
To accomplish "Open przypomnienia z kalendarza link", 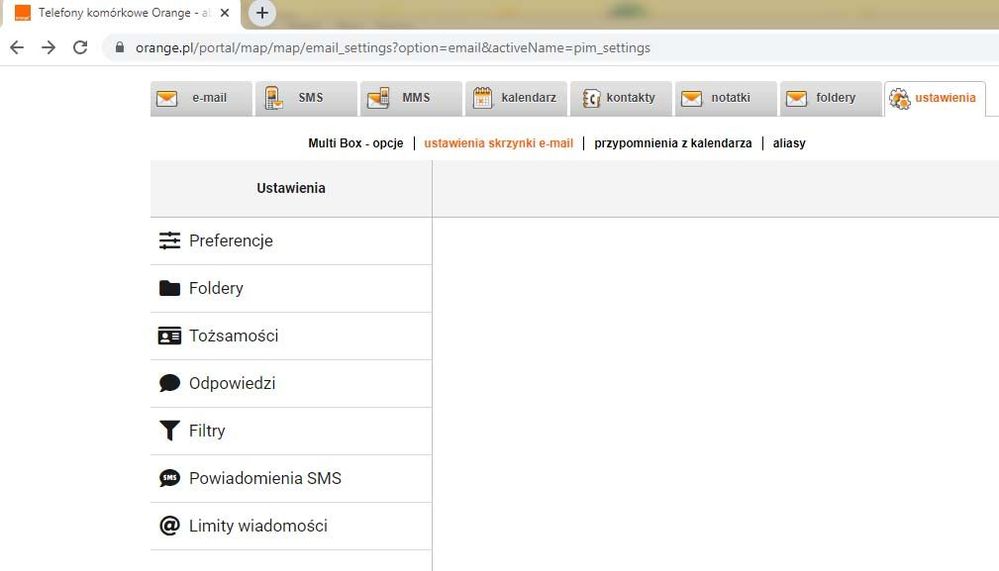I will click(673, 143).
